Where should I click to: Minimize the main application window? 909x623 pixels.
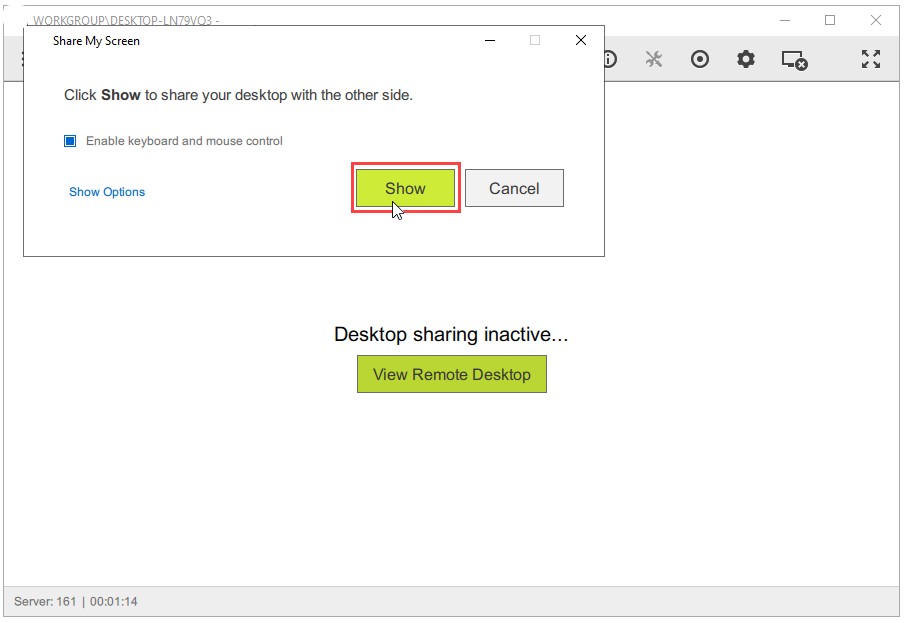coord(785,20)
